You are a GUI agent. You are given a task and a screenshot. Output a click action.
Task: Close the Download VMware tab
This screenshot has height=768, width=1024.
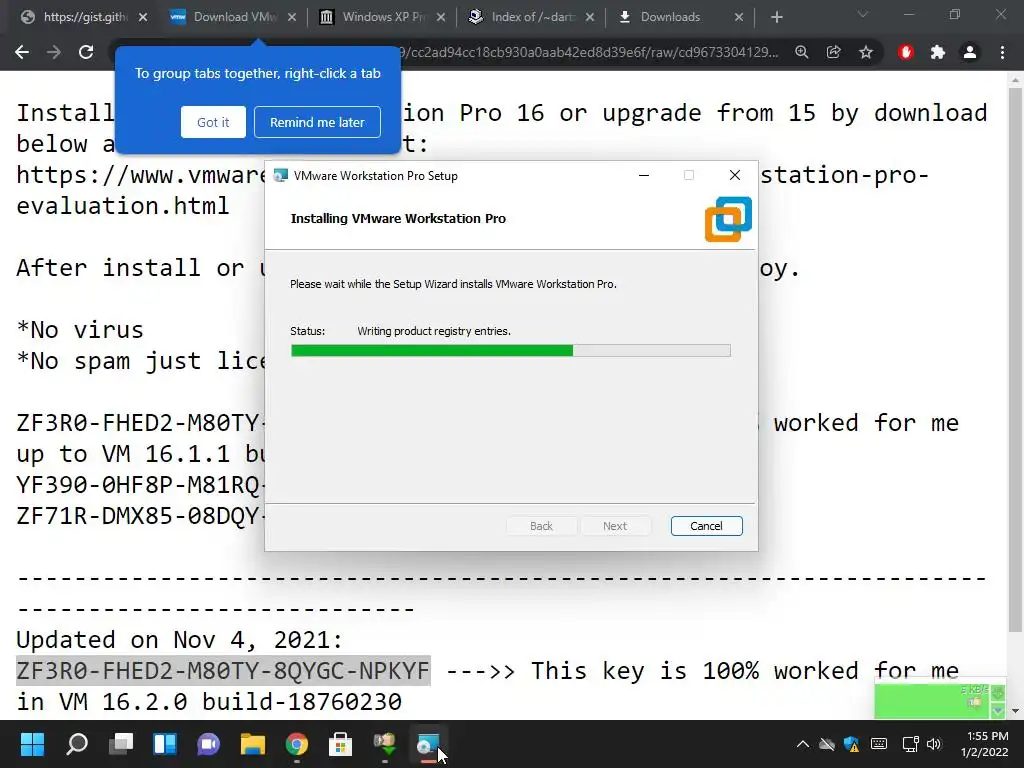tap(292, 18)
